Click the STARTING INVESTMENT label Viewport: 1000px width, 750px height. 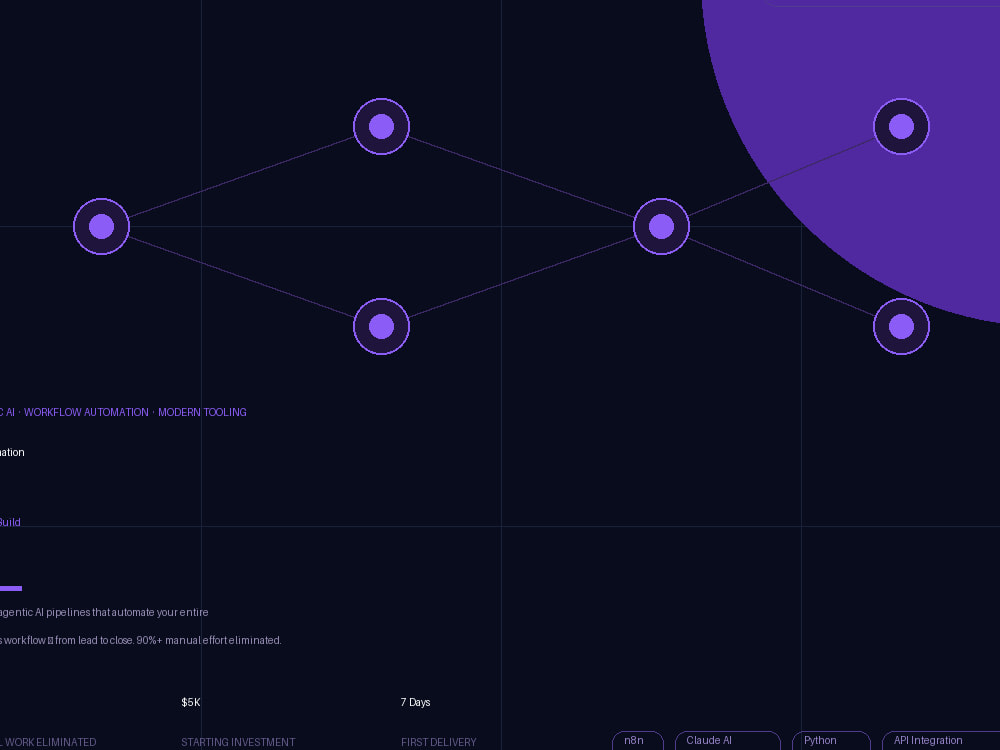pos(238,742)
